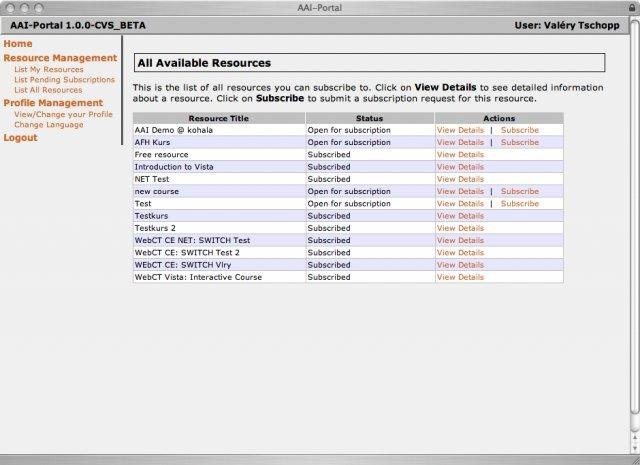Select 'AAI Demo @ kohala' title cell
This screenshot has width=640, height=465.
coord(219,130)
